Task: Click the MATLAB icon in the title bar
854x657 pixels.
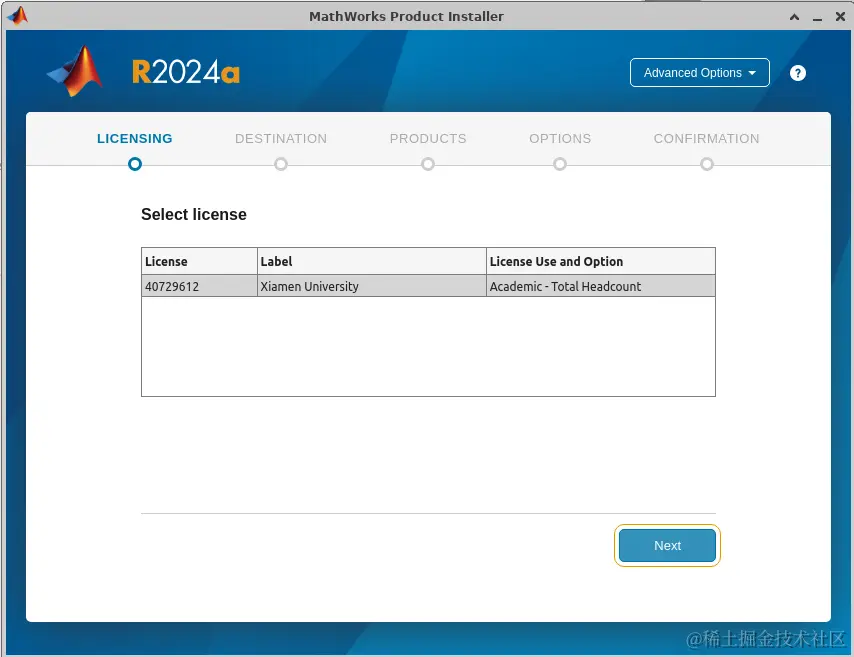Action: click(x=17, y=16)
